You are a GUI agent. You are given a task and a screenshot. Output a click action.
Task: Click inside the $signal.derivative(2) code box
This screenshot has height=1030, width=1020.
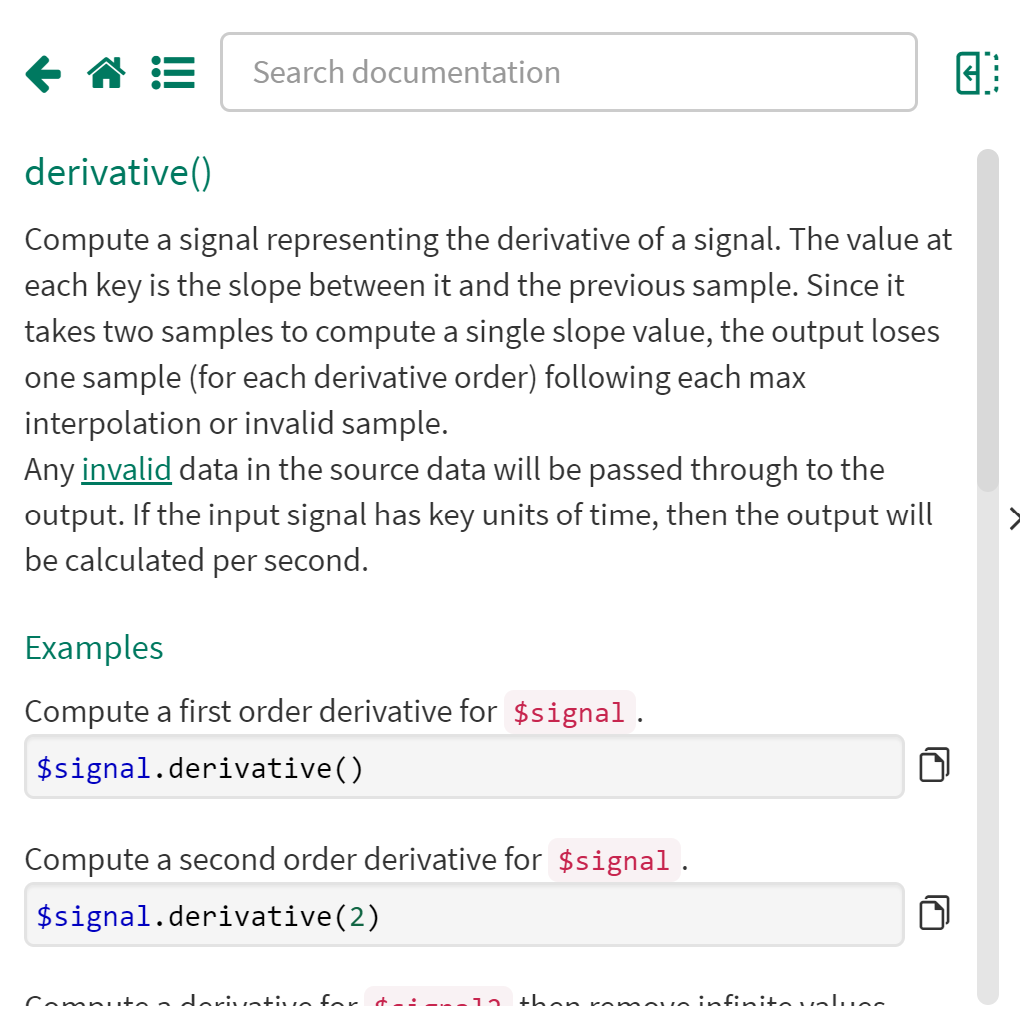click(x=464, y=915)
